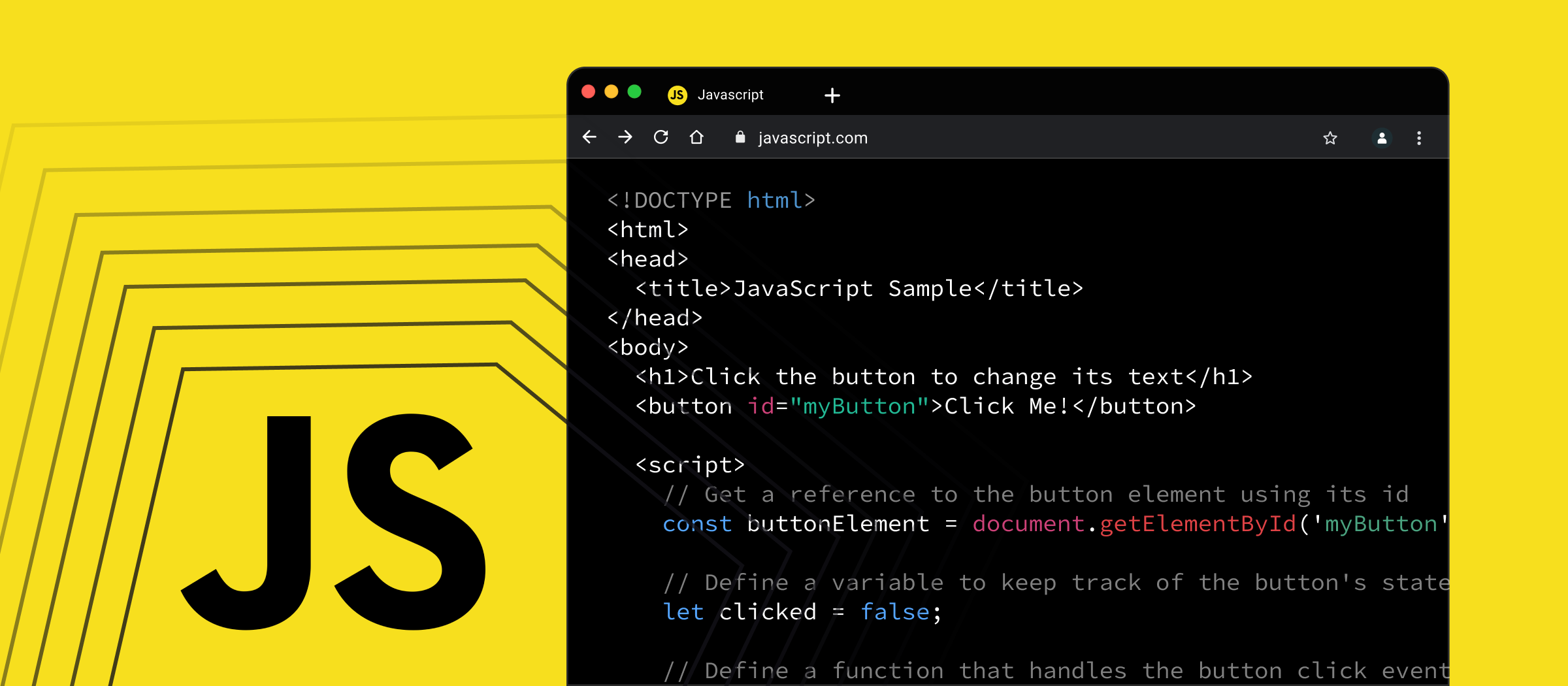The height and width of the screenshot is (686, 1568).
Task: Click the '<head>' opening tag line
Action: click(647, 259)
